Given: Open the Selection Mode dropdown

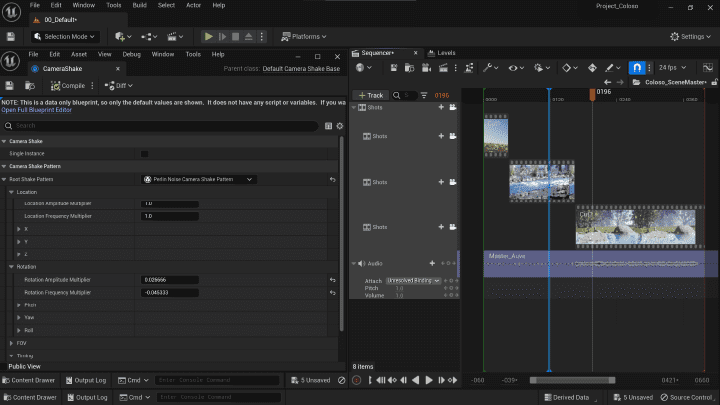Looking at the screenshot, I should [64, 37].
